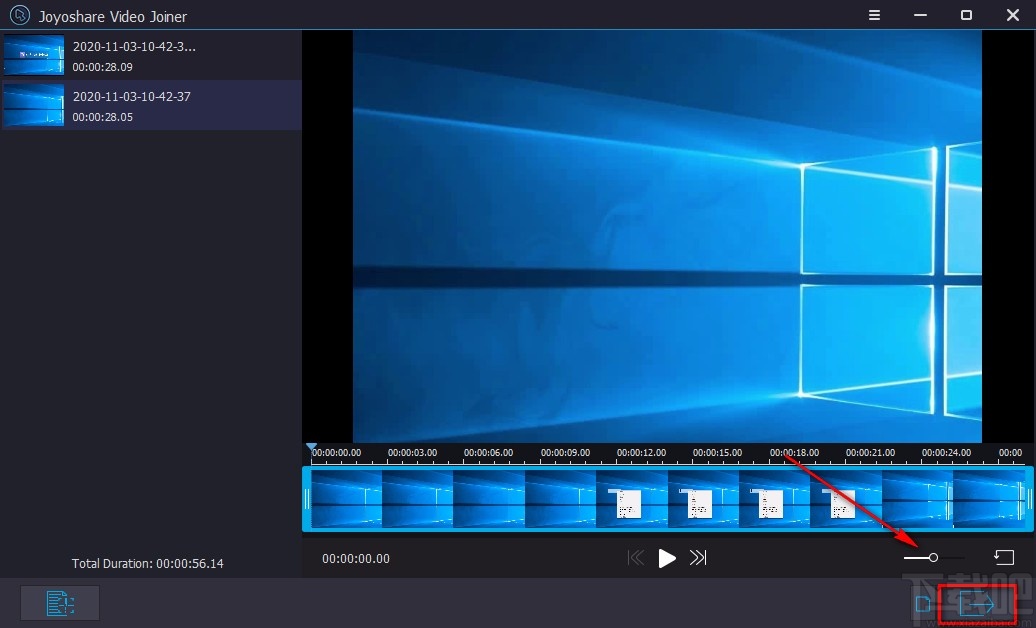Click the right trim handle of timeline clip
The image size is (1036, 628).
[1029, 499]
